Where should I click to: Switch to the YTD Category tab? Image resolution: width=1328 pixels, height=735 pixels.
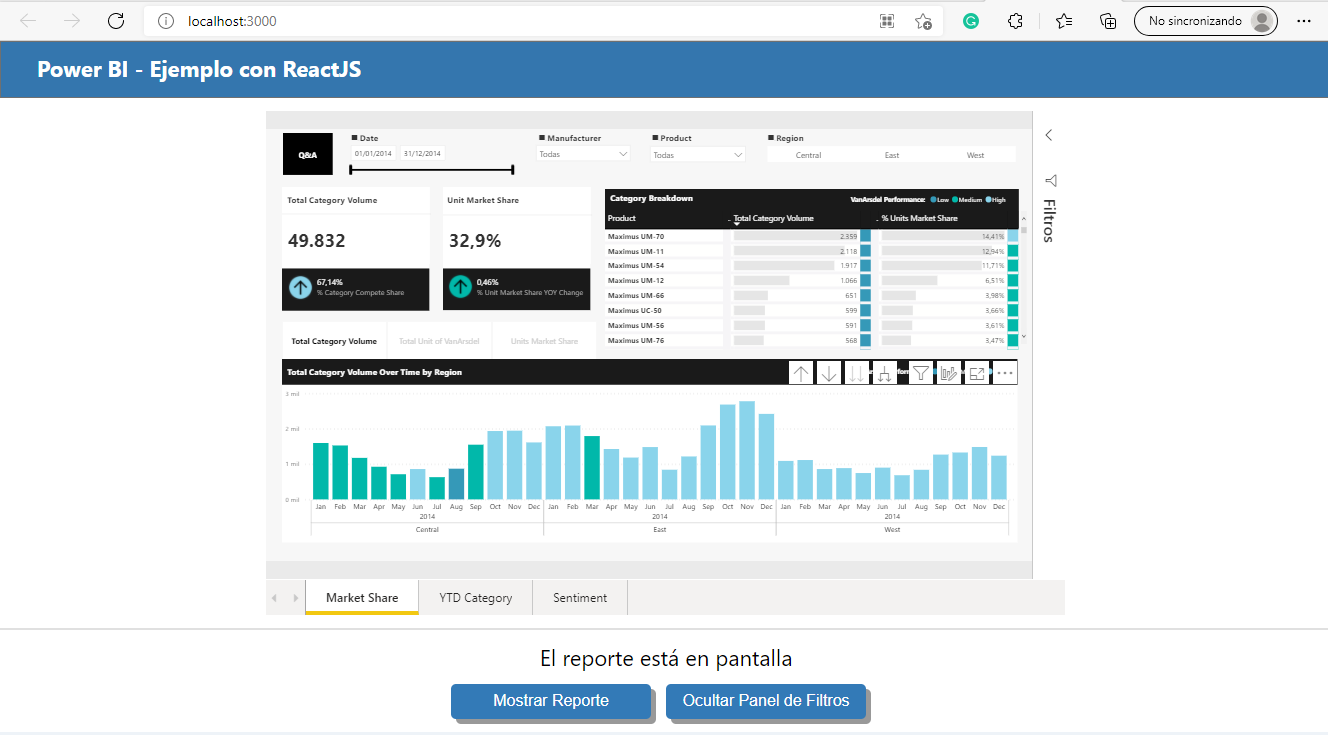(474, 597)
